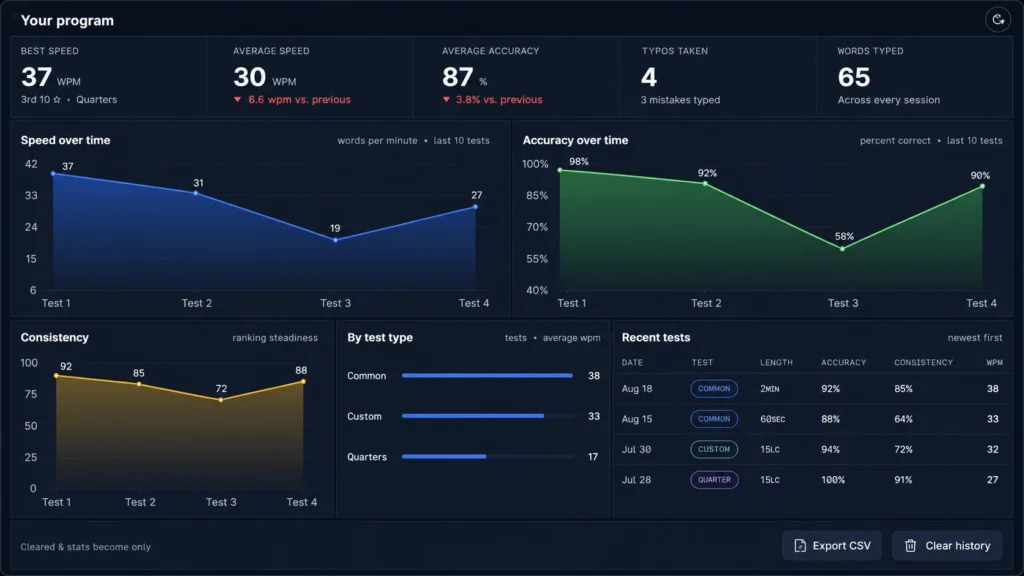Click the 'Speed over time' chart title
Viewport: 1024px width, 576px height.
tap(65, 140)
